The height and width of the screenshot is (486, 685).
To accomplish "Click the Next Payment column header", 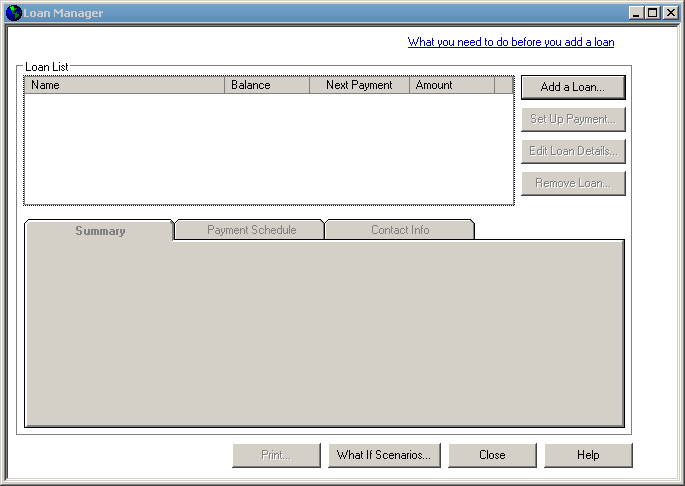I will 360,85.
